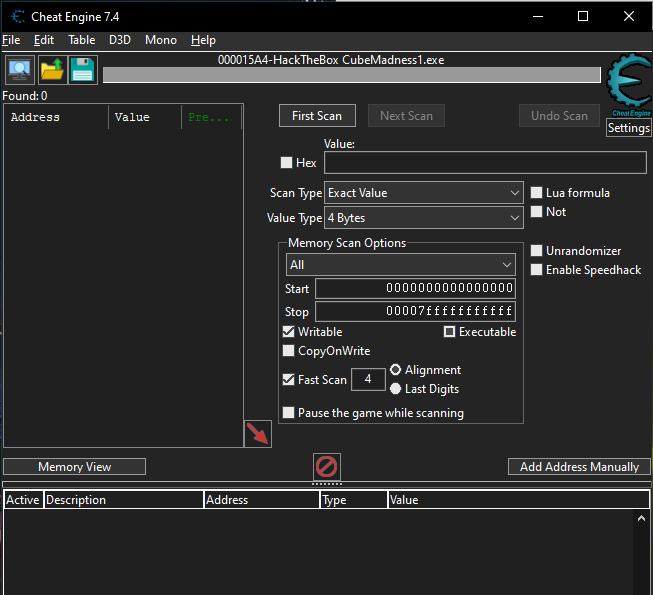Click the Next Scan button
Screen dimensions: 653x595
point(406,116)
